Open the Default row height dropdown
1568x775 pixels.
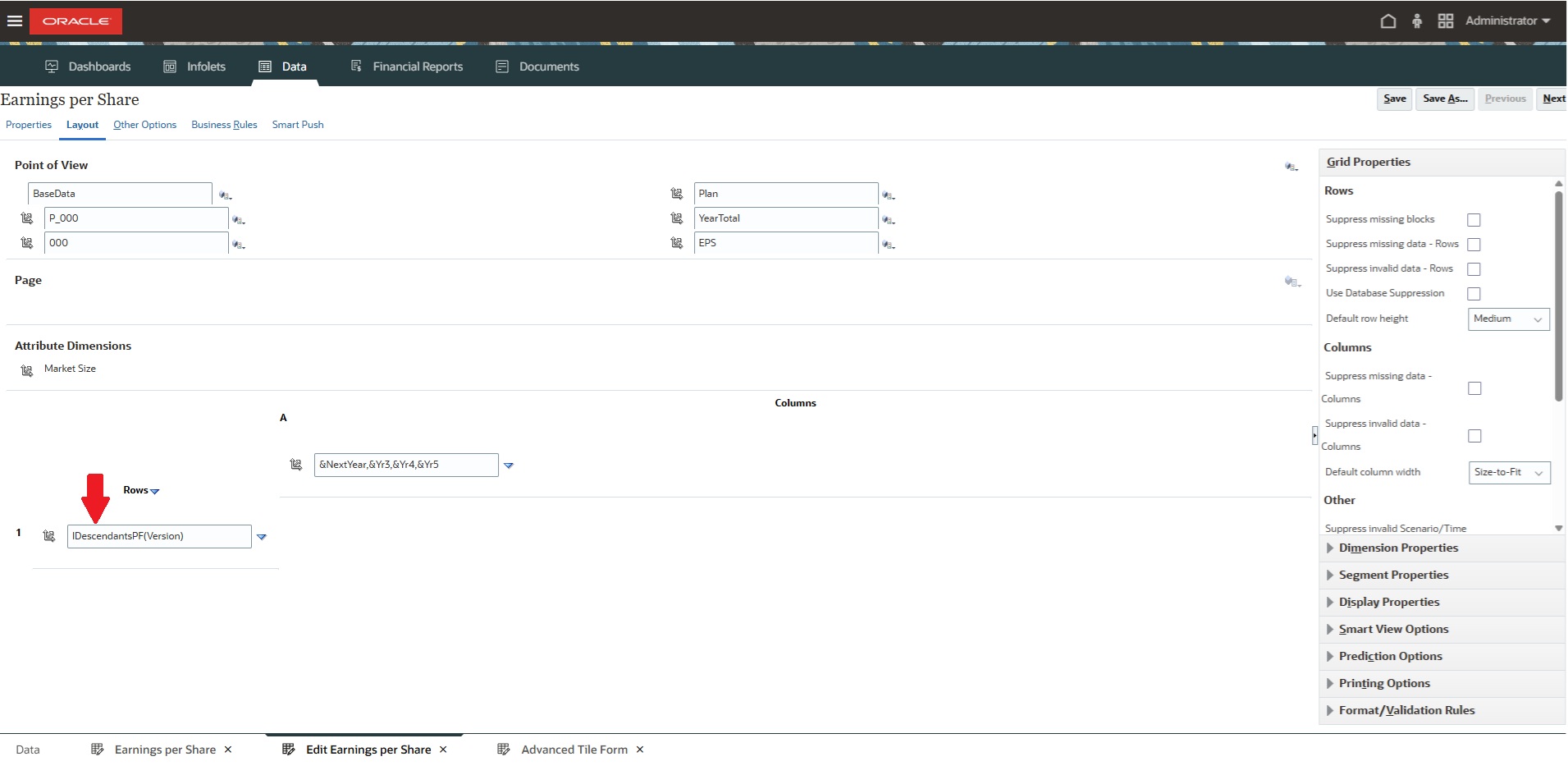pyautogui.click(x=1508, y=319)
